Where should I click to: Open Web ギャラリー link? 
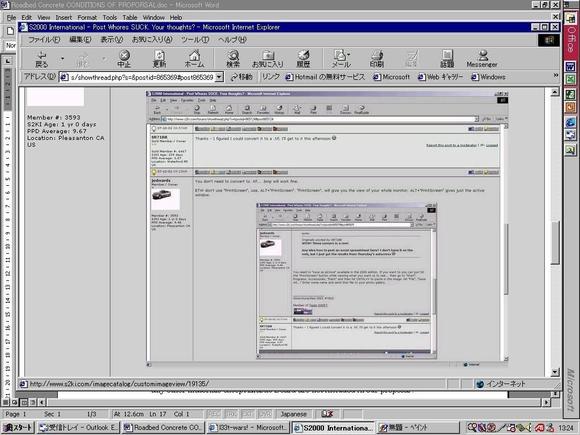(x=441, y=77)
